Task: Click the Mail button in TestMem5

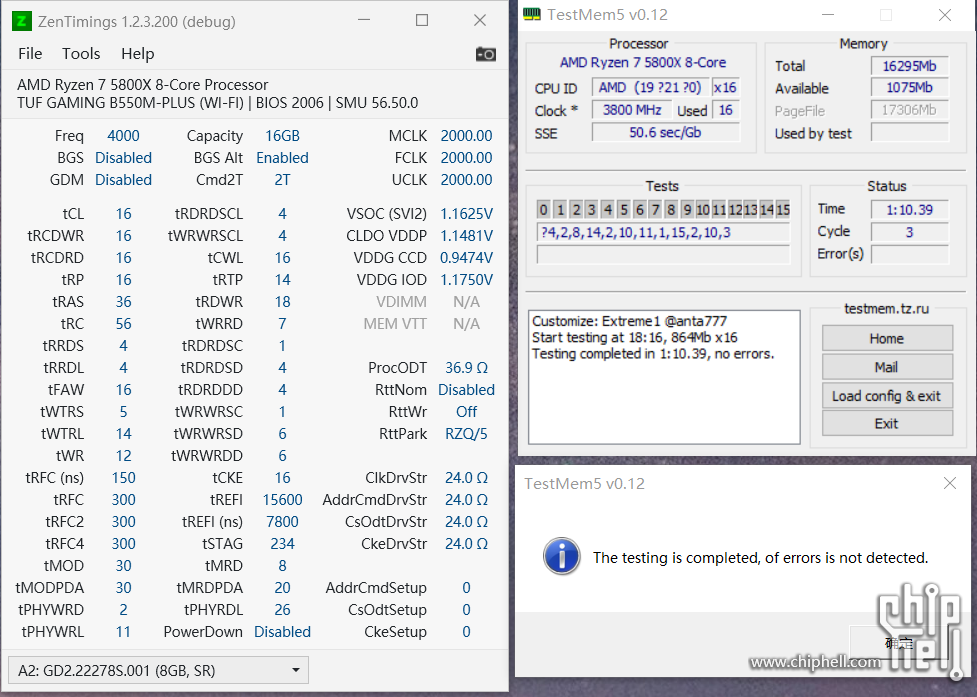Action: click(887, 367)
